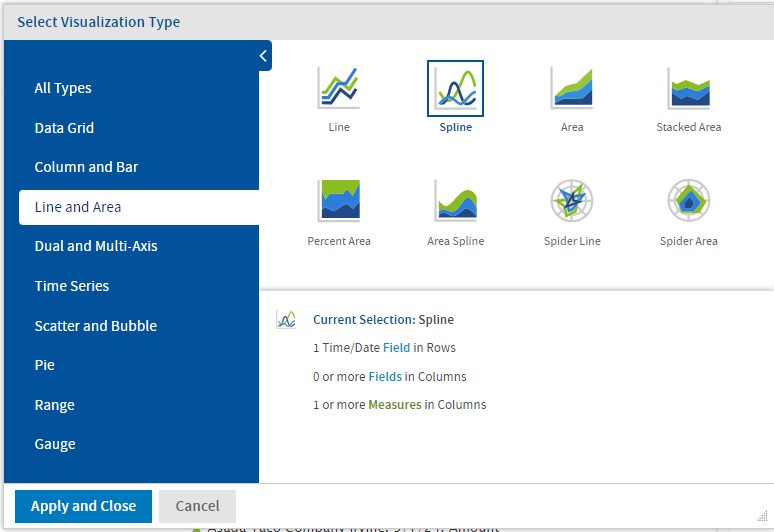Select the Line chart icon
This screenshot has width=774, height=532.
339,88
